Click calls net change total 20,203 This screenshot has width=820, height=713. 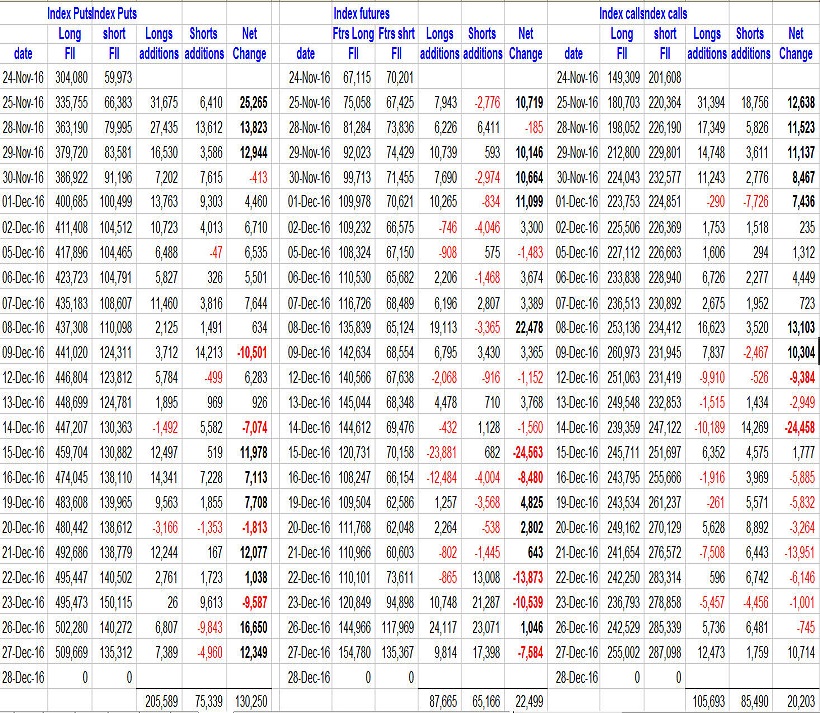pyautogui.click(x=801, y=701)
